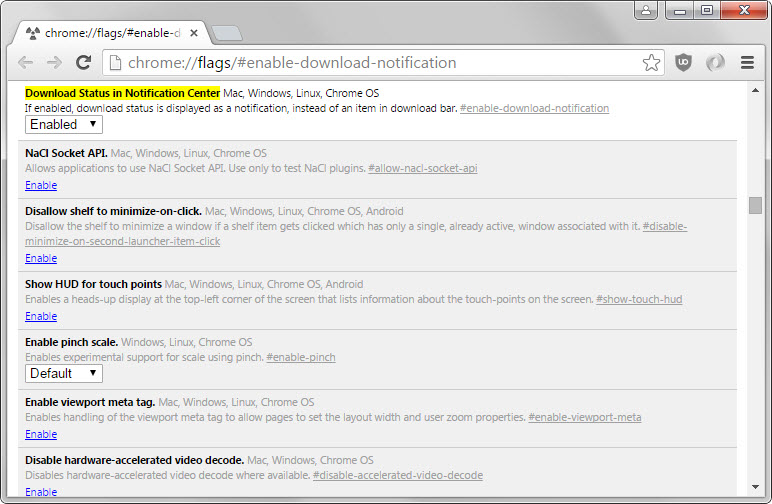Maximize the Chrome window
Screen dimensions: 772x504
(x=707, y=10)
